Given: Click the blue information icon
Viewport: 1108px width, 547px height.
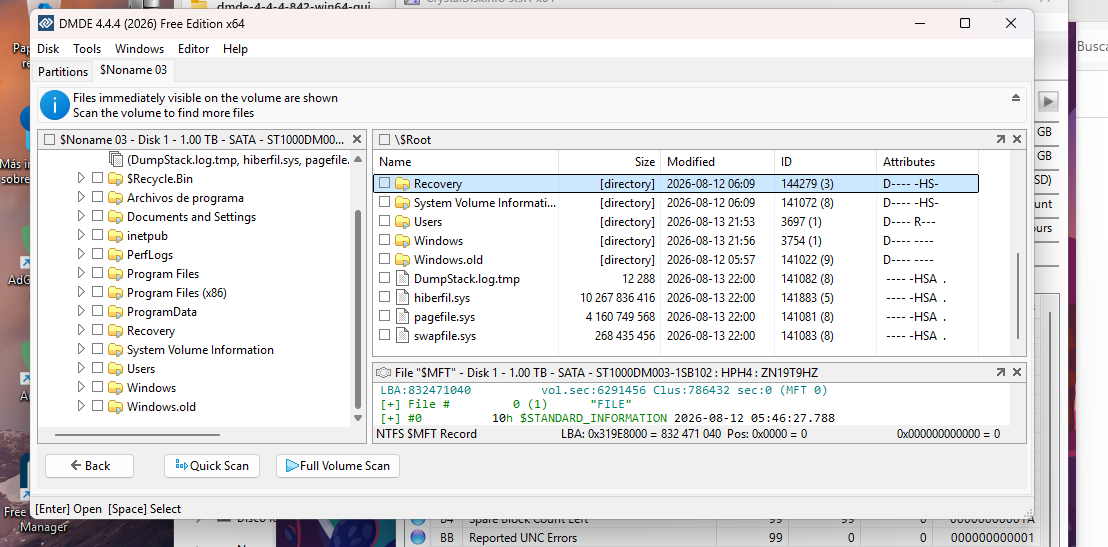Looking at the screenshot, I should (54, 105).
